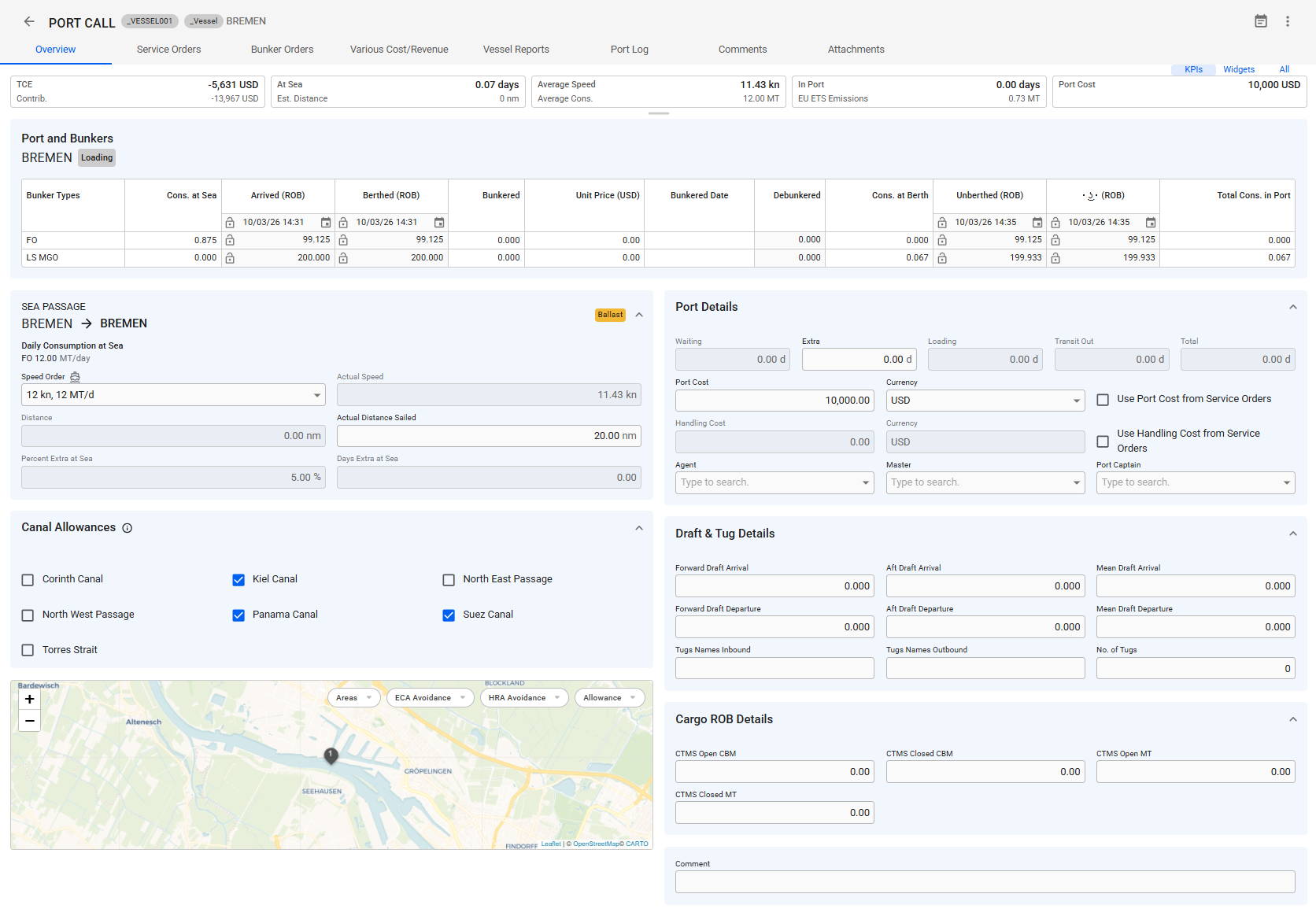Click the Comment input field
1316x916 pixels.
click(x=985, y=881)
